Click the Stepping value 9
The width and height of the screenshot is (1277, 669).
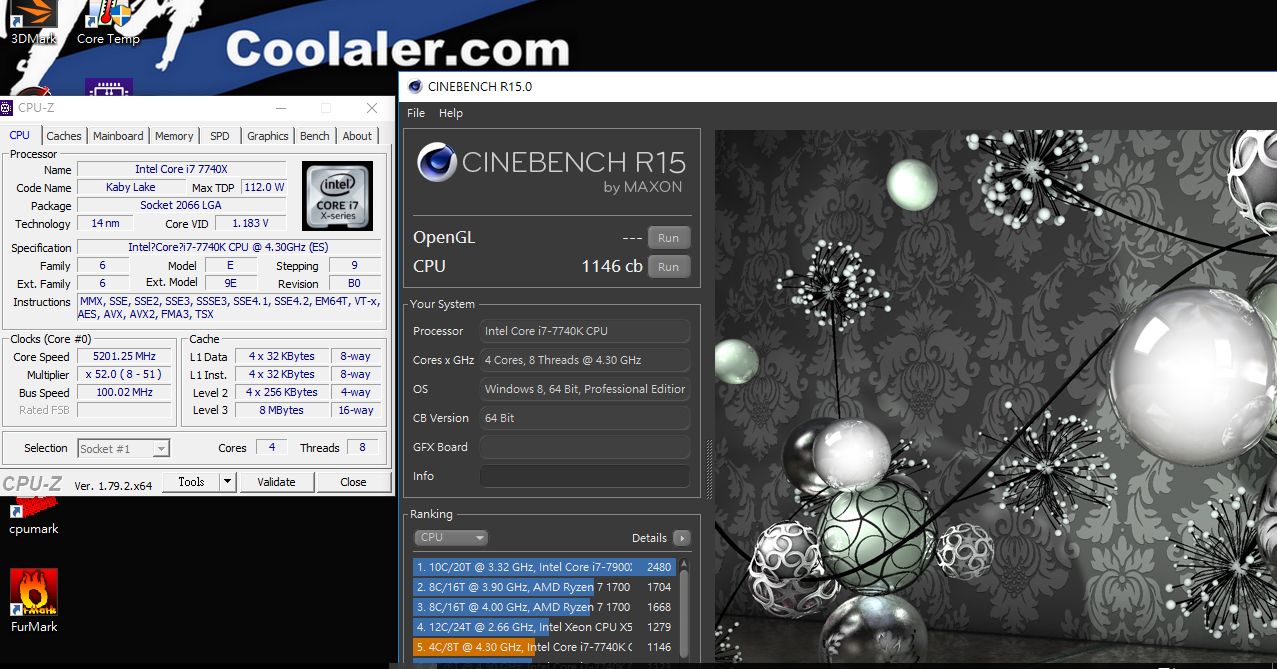point(354,266)
